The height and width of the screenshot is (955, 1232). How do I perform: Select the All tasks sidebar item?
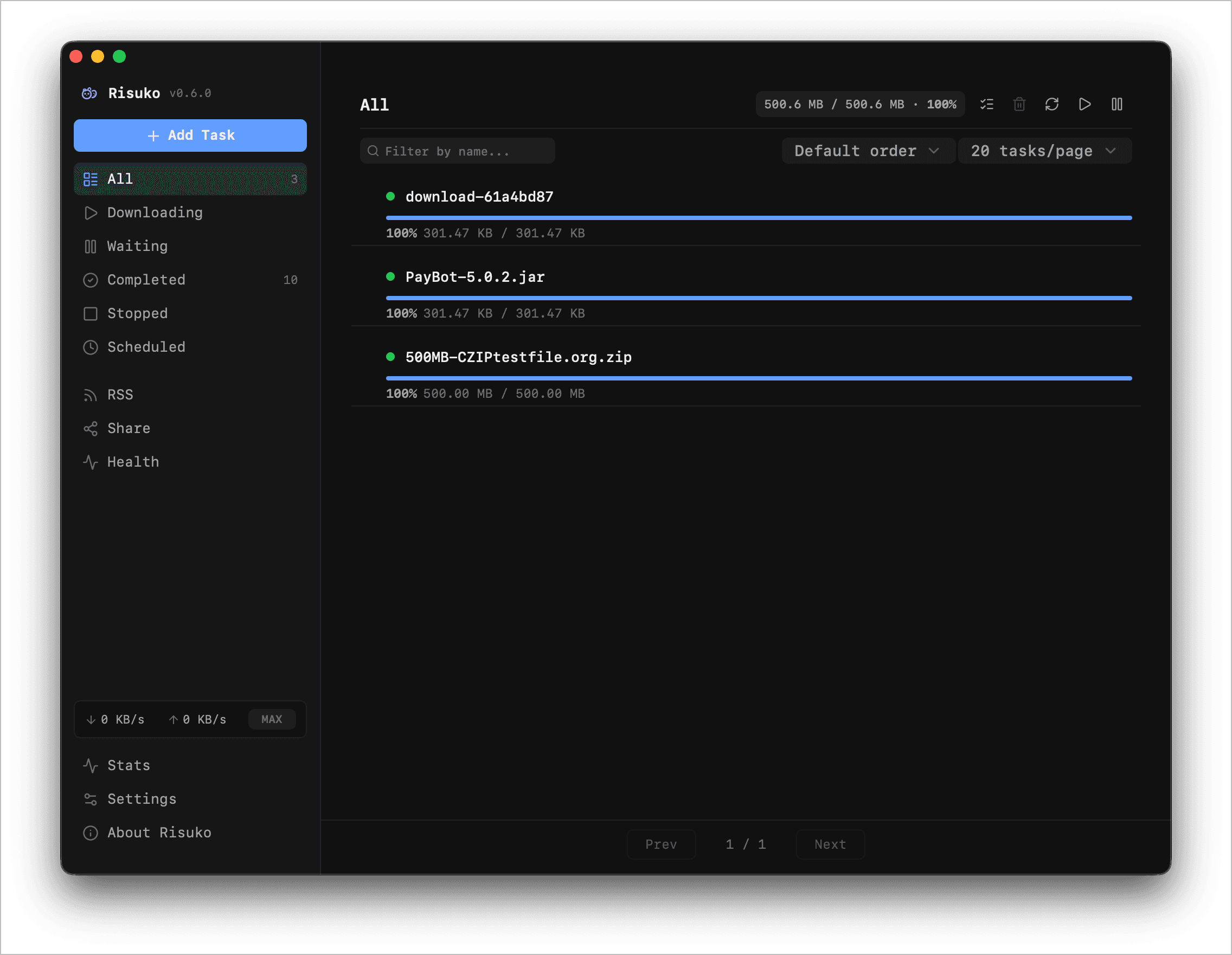[x=190, y=179]
